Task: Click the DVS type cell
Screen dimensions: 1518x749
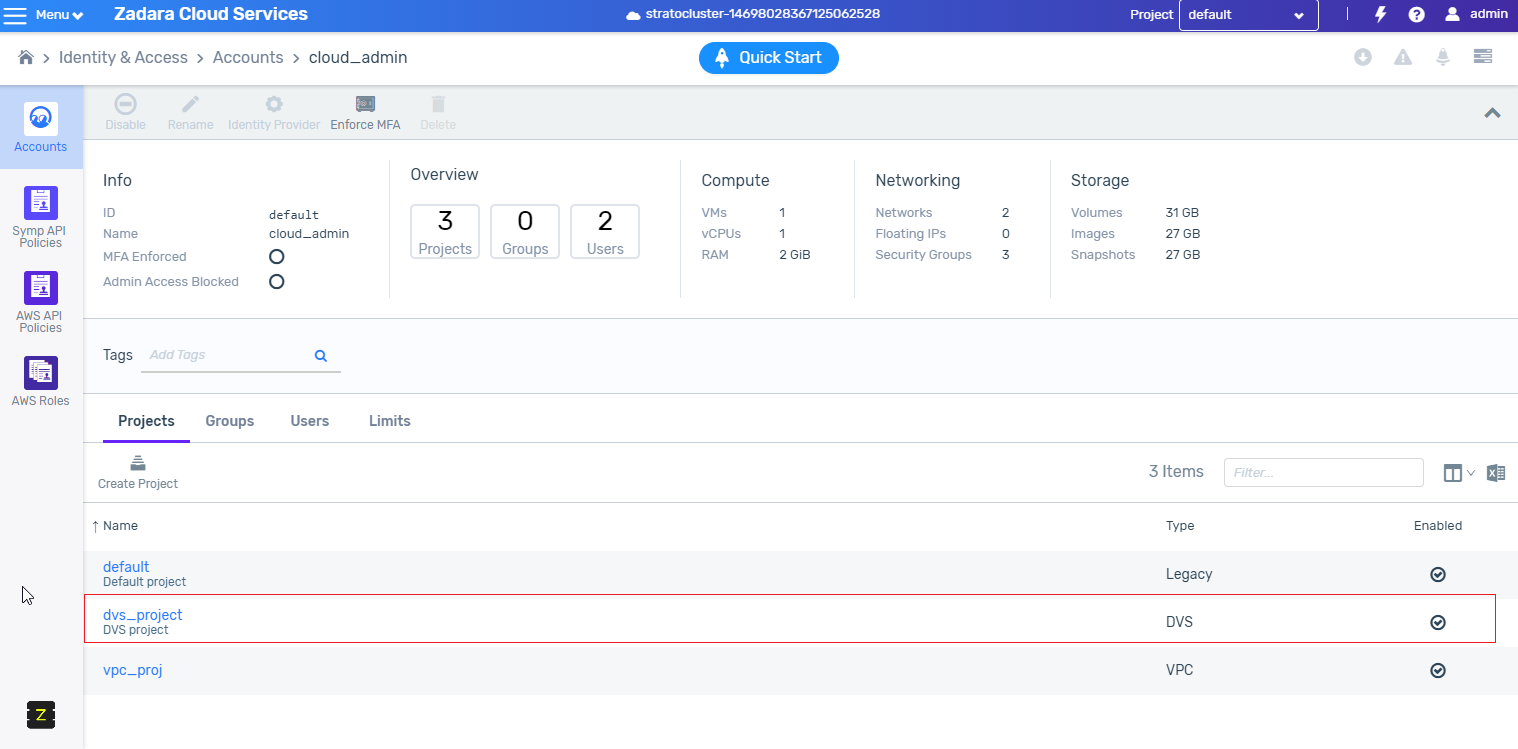Action: (1179, 622)
